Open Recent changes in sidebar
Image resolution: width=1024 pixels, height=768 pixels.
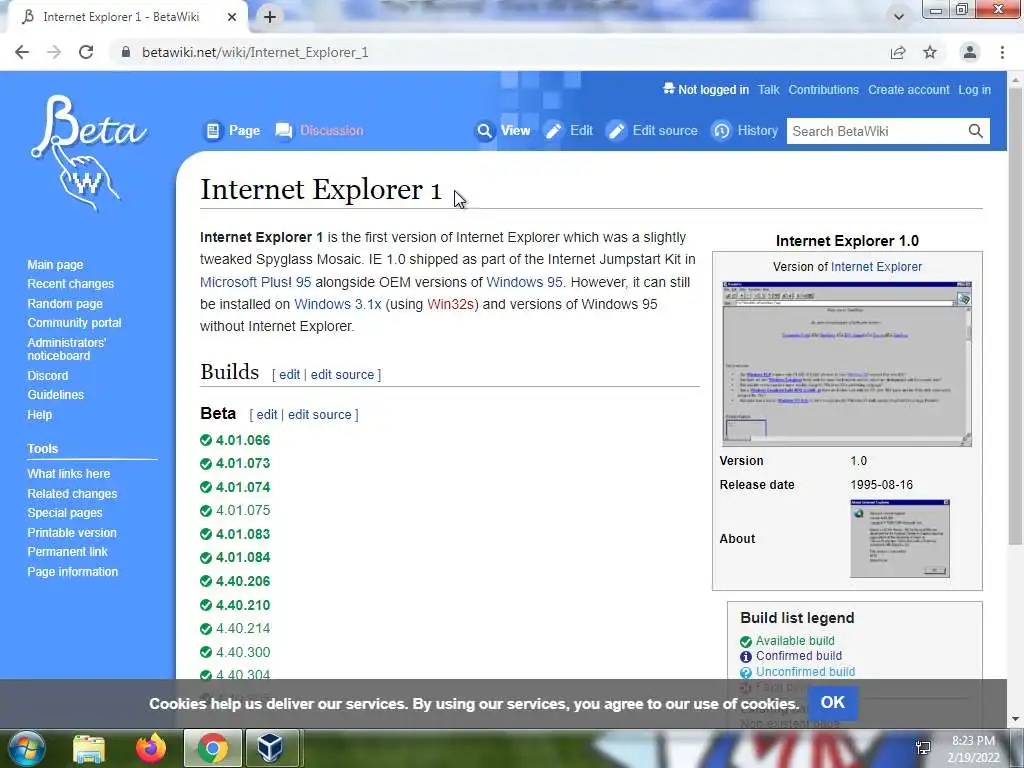[71, 284]
